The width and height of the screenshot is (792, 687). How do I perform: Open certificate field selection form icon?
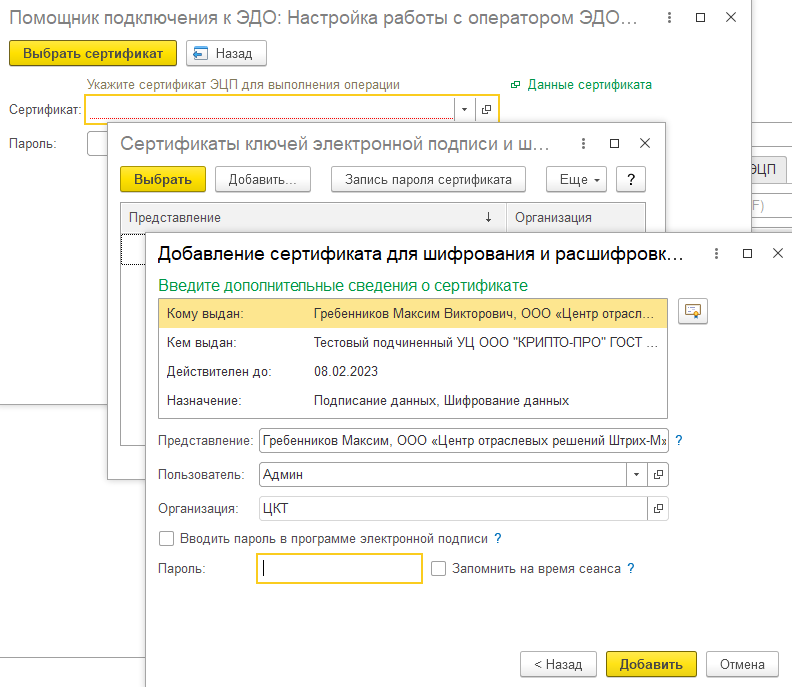487,109
